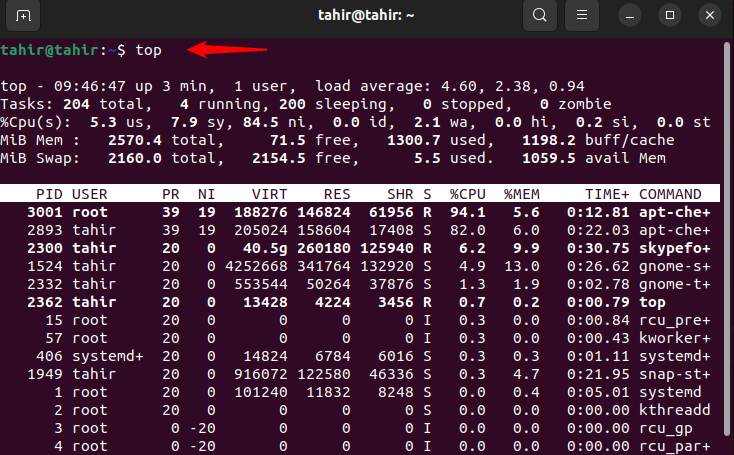Click the 1300.7 used memory value
This screenshot has width=734, height=455.
tap(414, 140)
